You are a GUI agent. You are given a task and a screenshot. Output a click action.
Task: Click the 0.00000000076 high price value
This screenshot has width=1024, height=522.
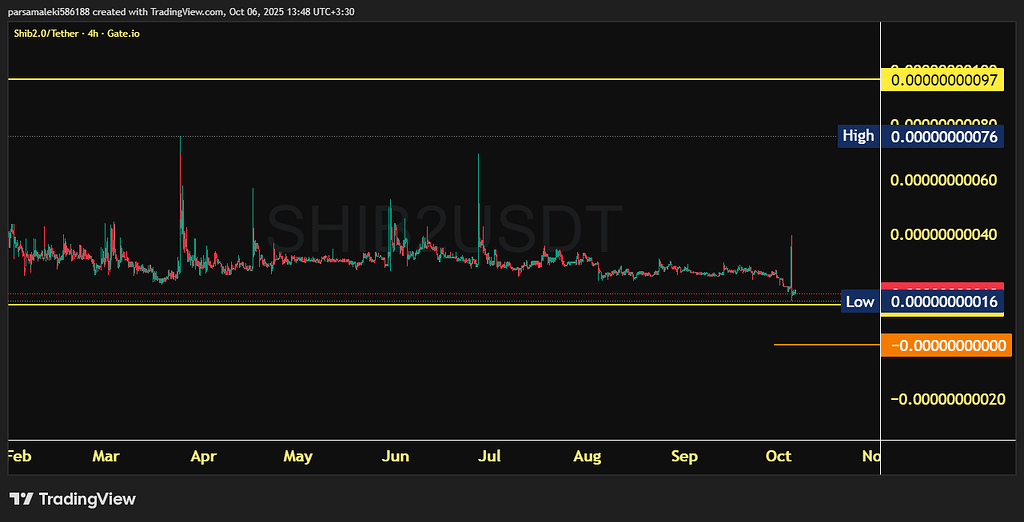[x=944, y=137]
